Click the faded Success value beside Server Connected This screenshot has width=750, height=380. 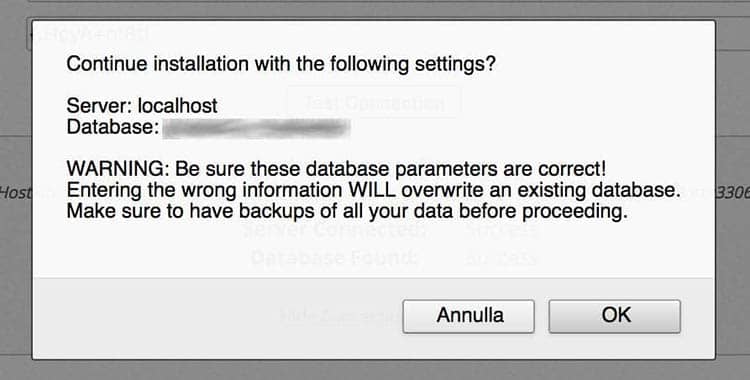pyautogui.click(x=502, y=231)
